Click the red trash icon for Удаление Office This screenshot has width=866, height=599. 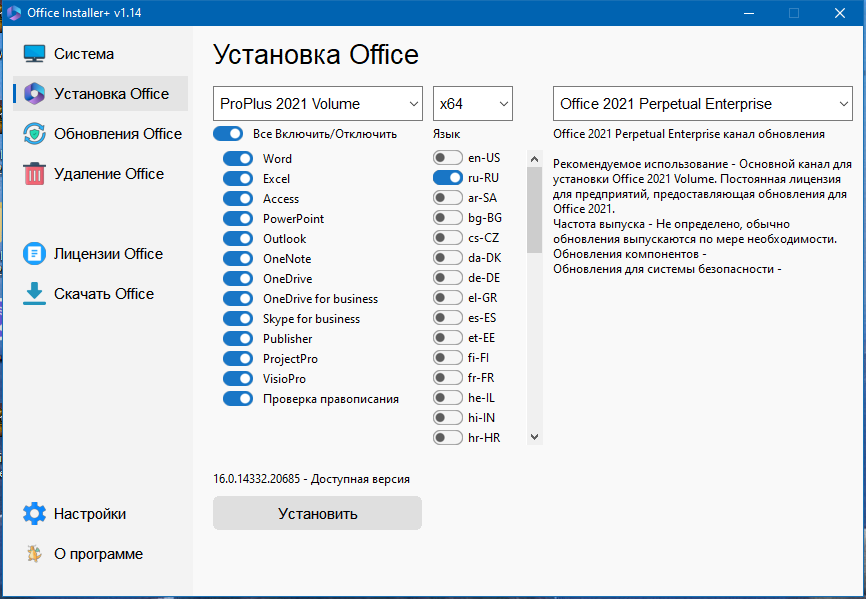pos(35,174)
